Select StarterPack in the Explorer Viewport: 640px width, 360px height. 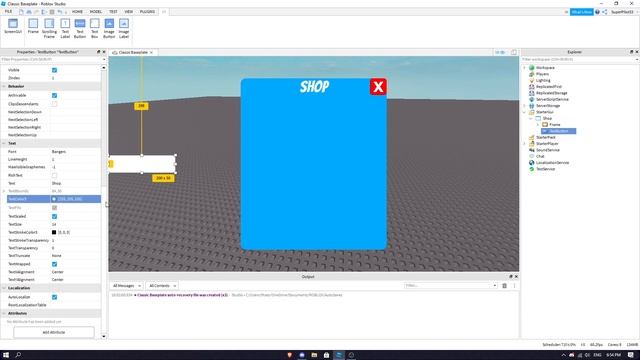point(545,137)
